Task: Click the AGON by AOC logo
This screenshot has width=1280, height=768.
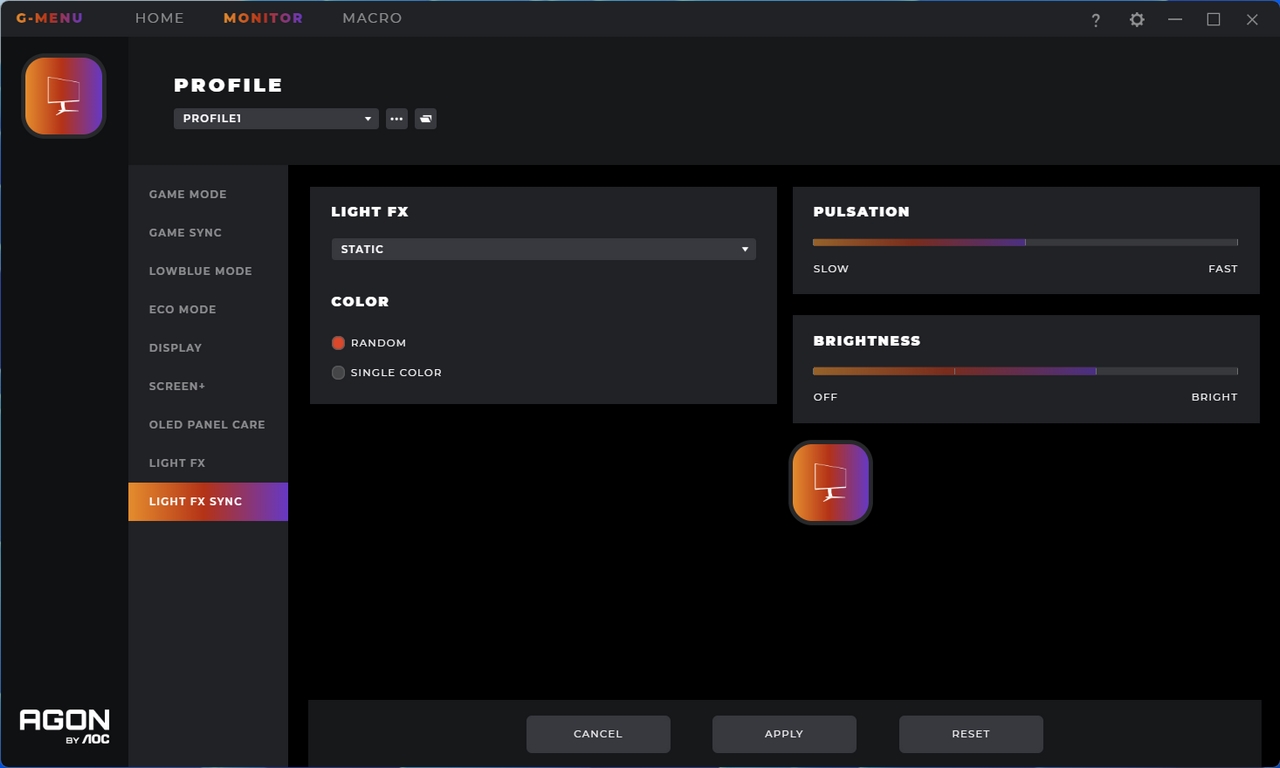Action: [65, 726]
